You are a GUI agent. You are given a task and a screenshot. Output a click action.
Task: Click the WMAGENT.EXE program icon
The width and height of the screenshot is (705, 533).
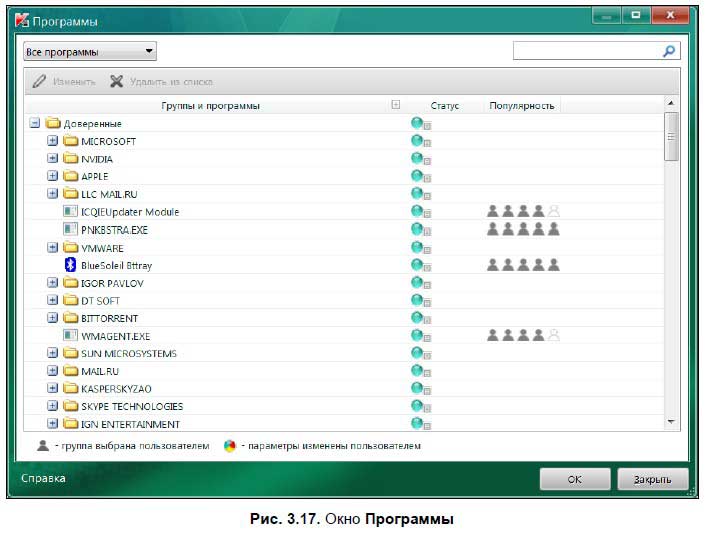point(71,336)
